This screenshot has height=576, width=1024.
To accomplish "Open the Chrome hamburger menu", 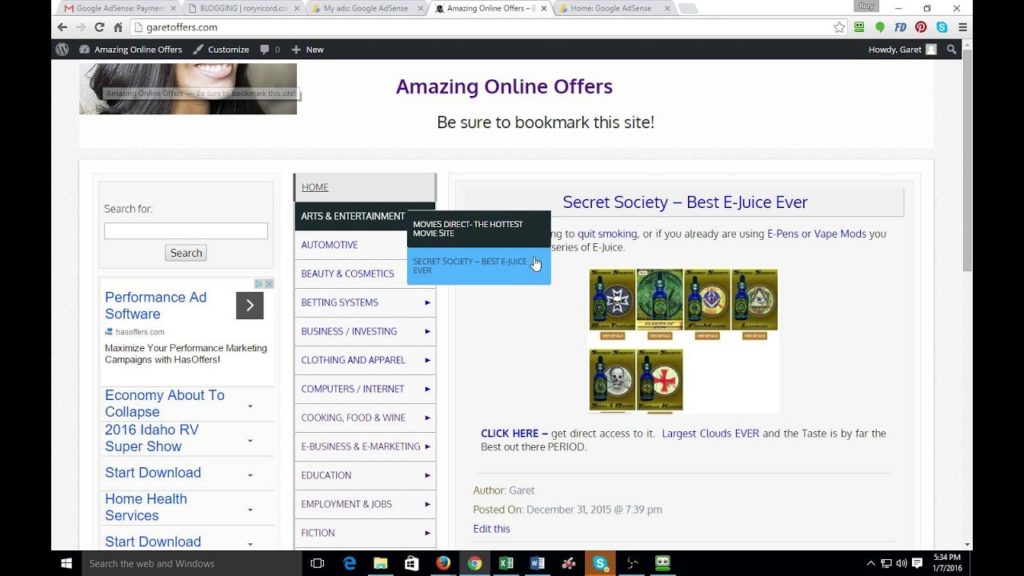I will (963, 27).
